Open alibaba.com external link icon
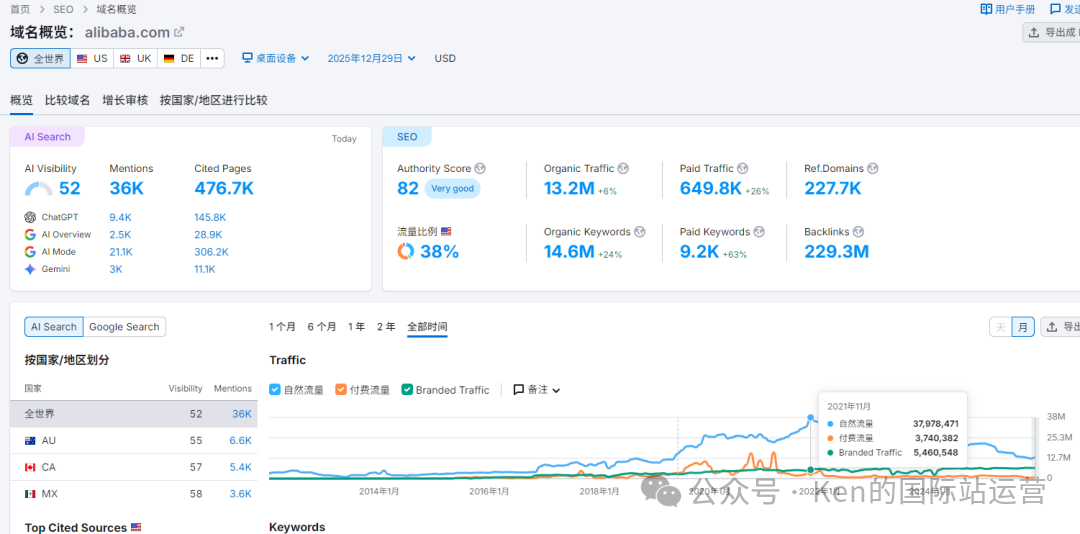Viewport: 1080px width, 534px height. click(x=179, y=32)
